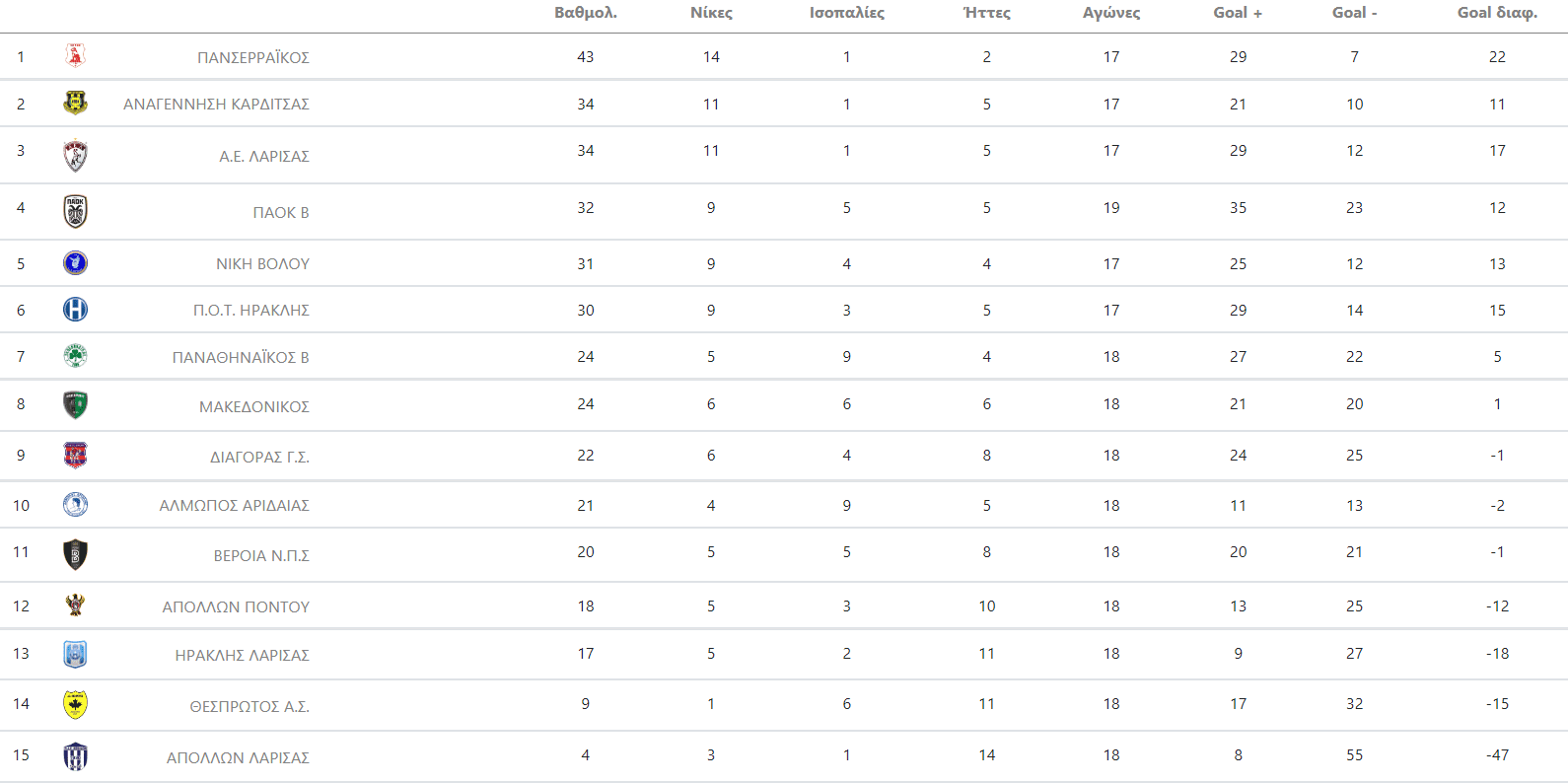Click the ΔΙΑΓΟΡΑΣ Γ.Σ. red-blue crest
This screenshot has width=1568, height=783.
pyautogui.click(x=75, y=456)
